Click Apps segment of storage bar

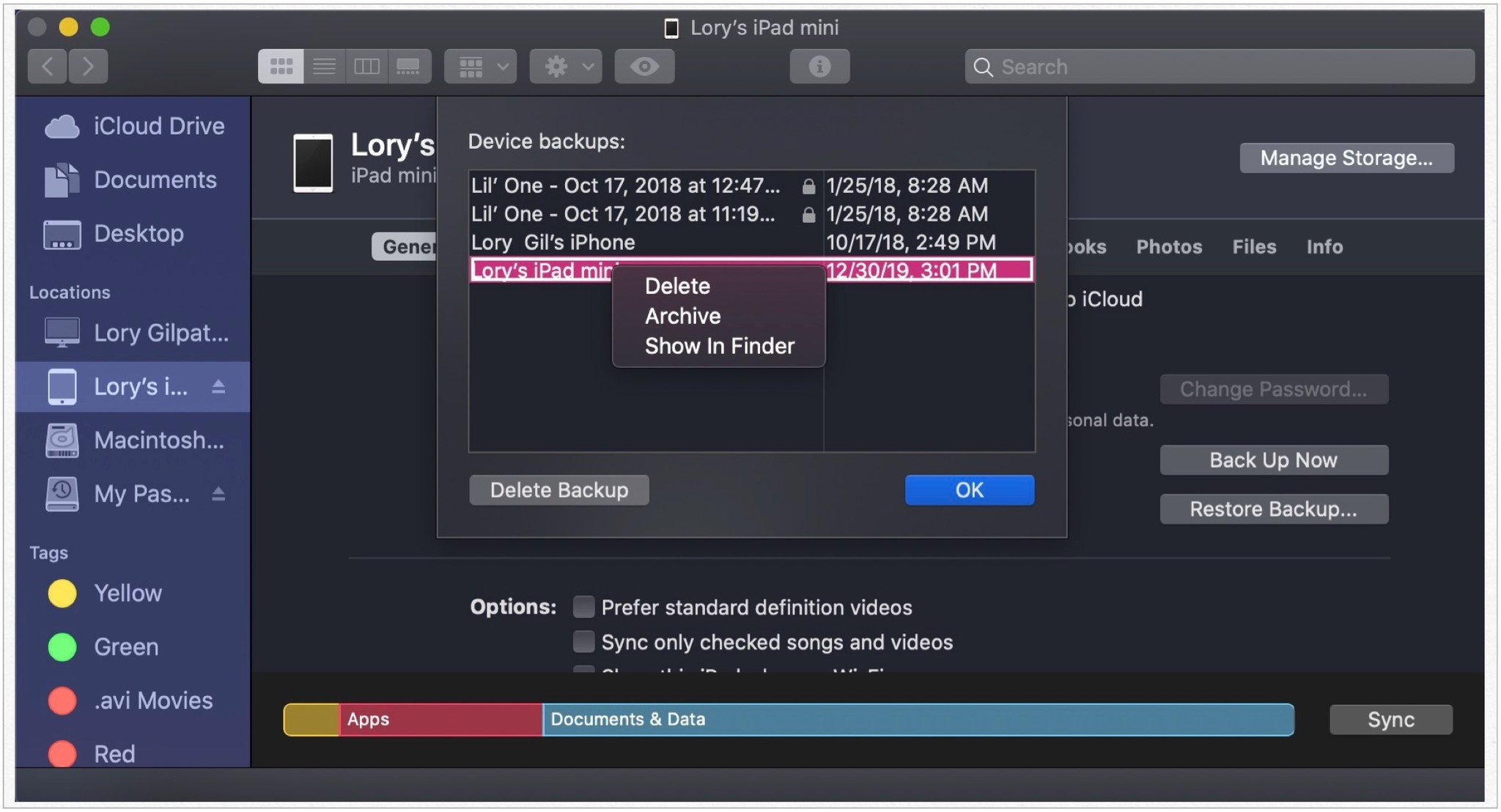pyautogui.click(x=440, y=720)
